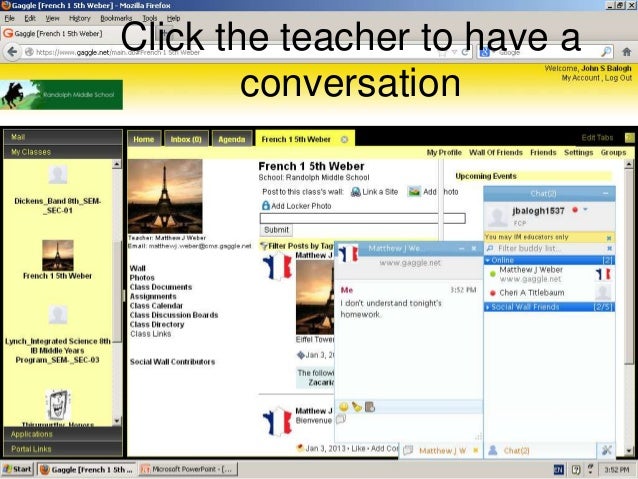Click into the class wall post field

pos(363,218)
